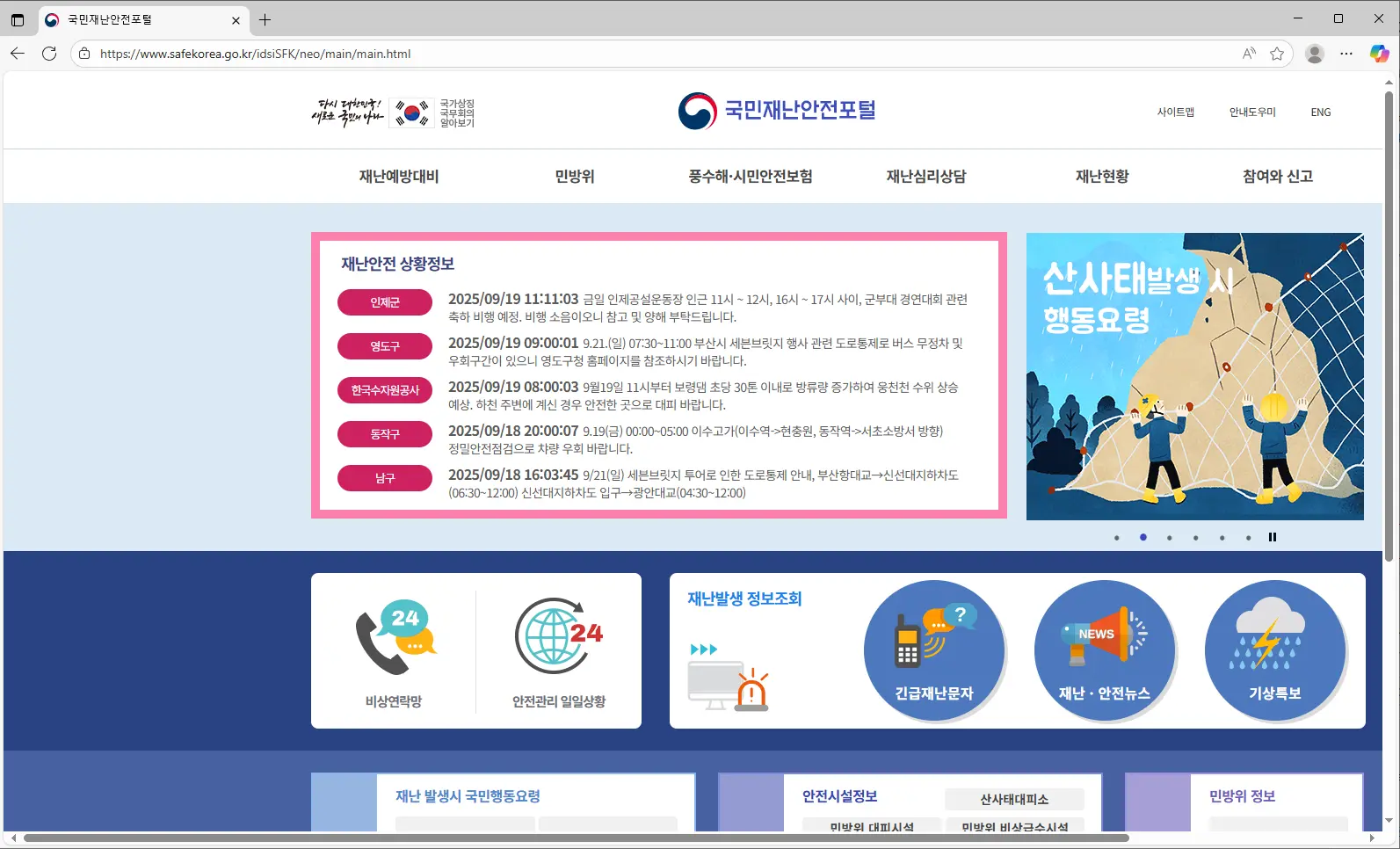Switch to the ENG language link
This screenshot has height=849, width=1400.
(1320, 112)
